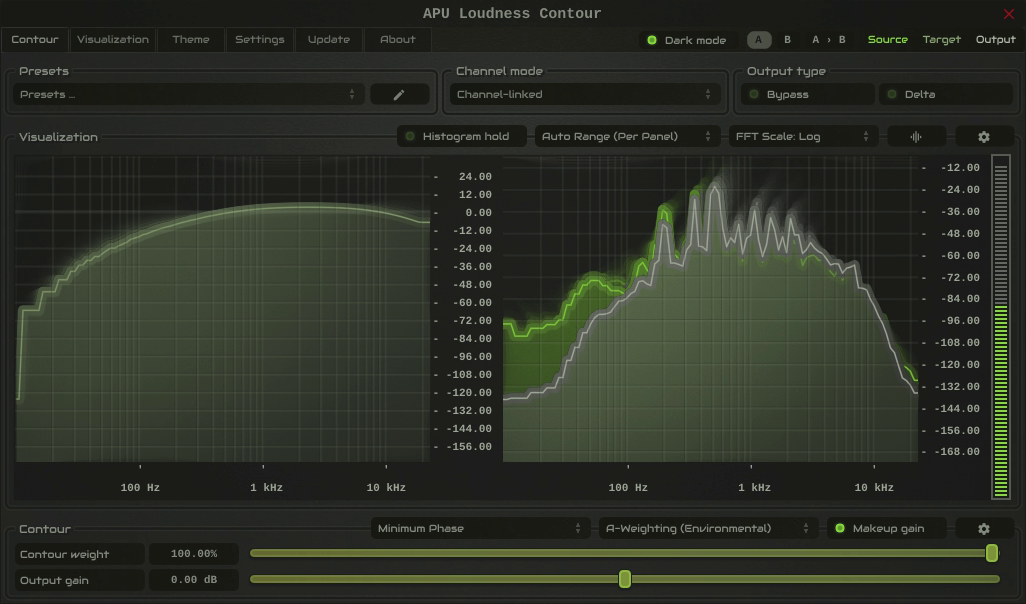Toggle Target curve display
Viewport: 1026px width, 604px height.
click(x=942, y=40)
